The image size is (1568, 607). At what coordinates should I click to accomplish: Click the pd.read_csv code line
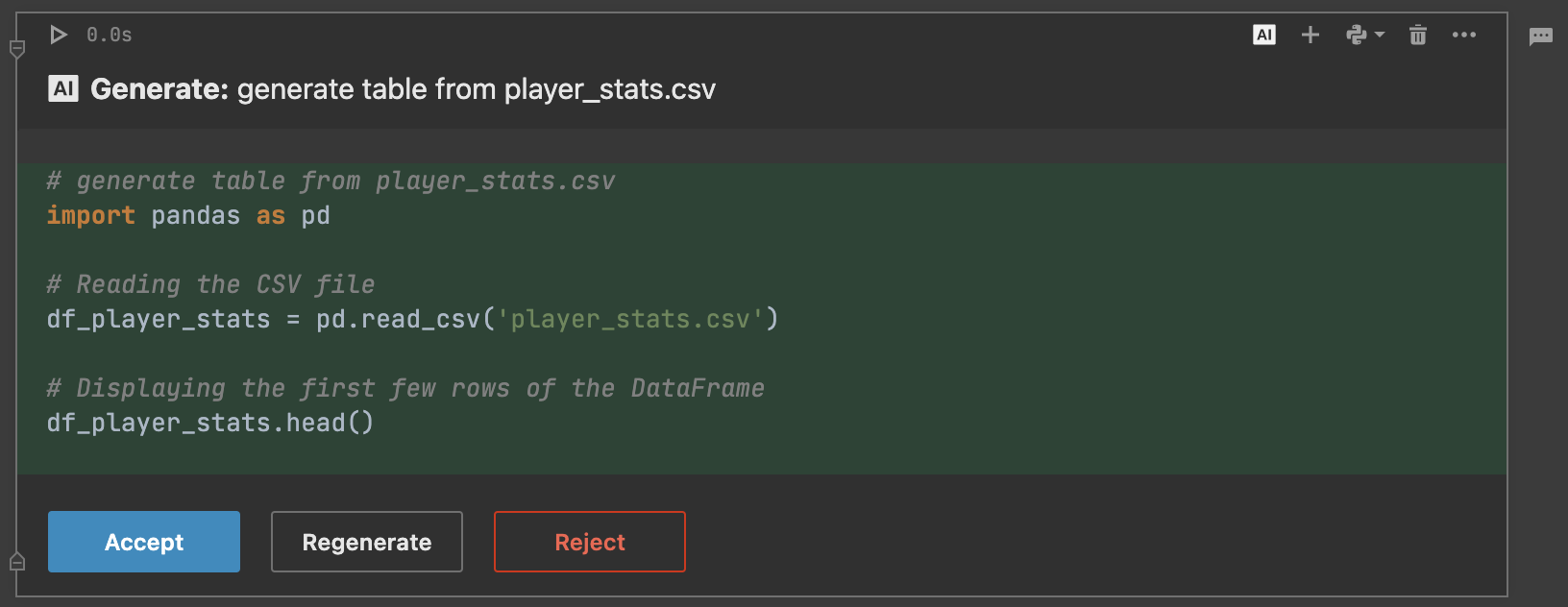click(412, 319)
